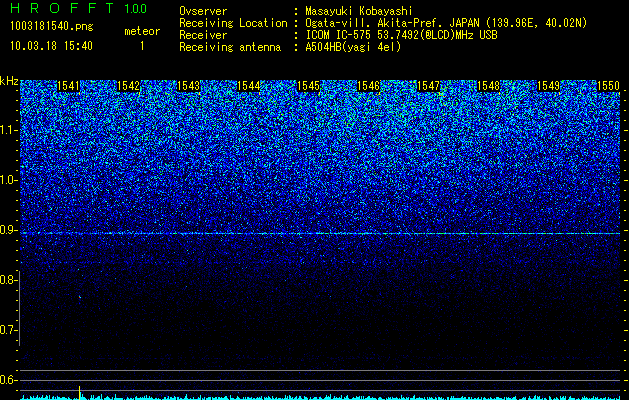Click the 1546 time marker
The height and width of the screenshot is (400, 629).
click(368, 86)
